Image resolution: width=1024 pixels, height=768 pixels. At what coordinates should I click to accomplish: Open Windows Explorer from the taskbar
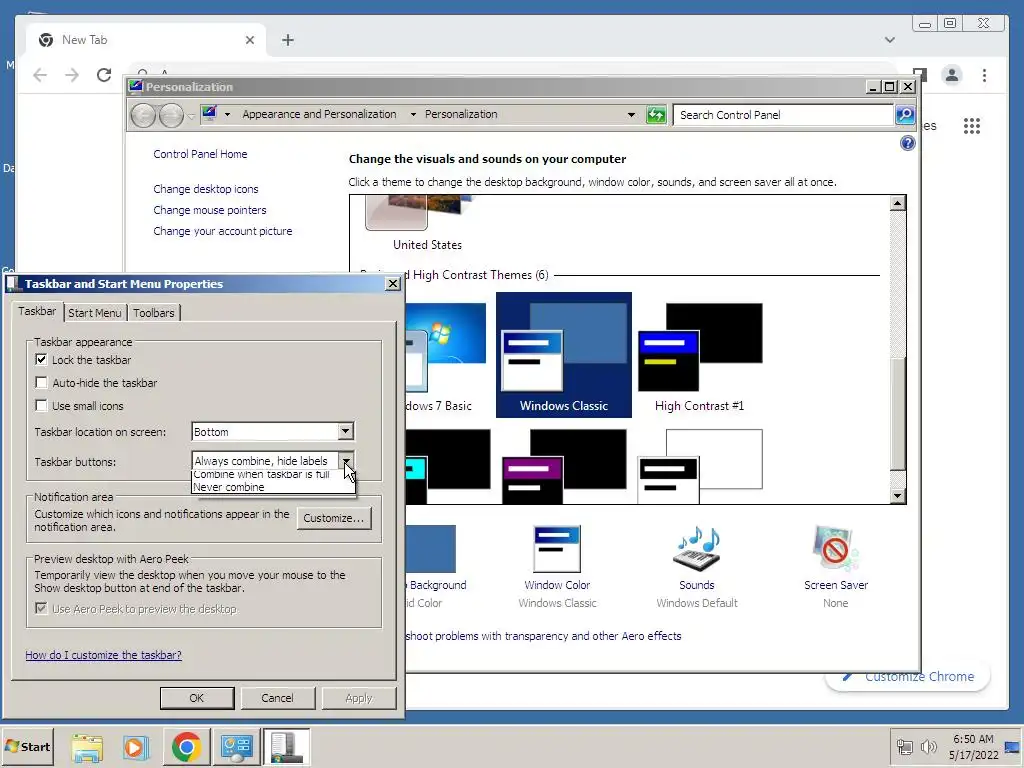(x=87, y=747)
